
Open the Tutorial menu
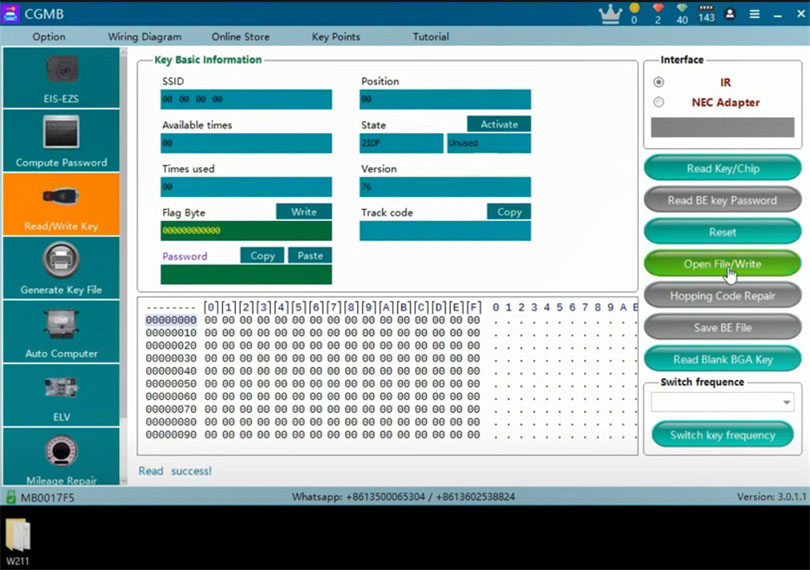[431, 37]
